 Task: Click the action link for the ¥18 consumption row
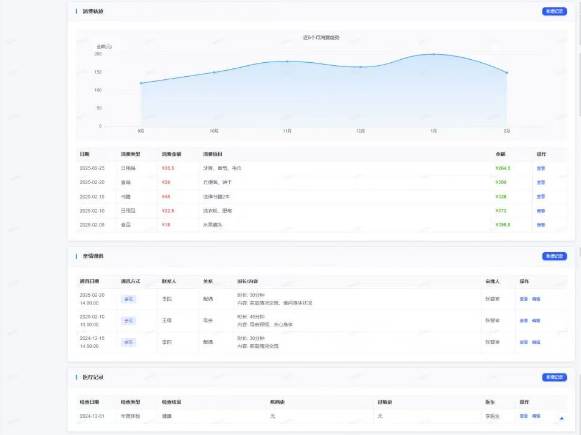[541, 225]
